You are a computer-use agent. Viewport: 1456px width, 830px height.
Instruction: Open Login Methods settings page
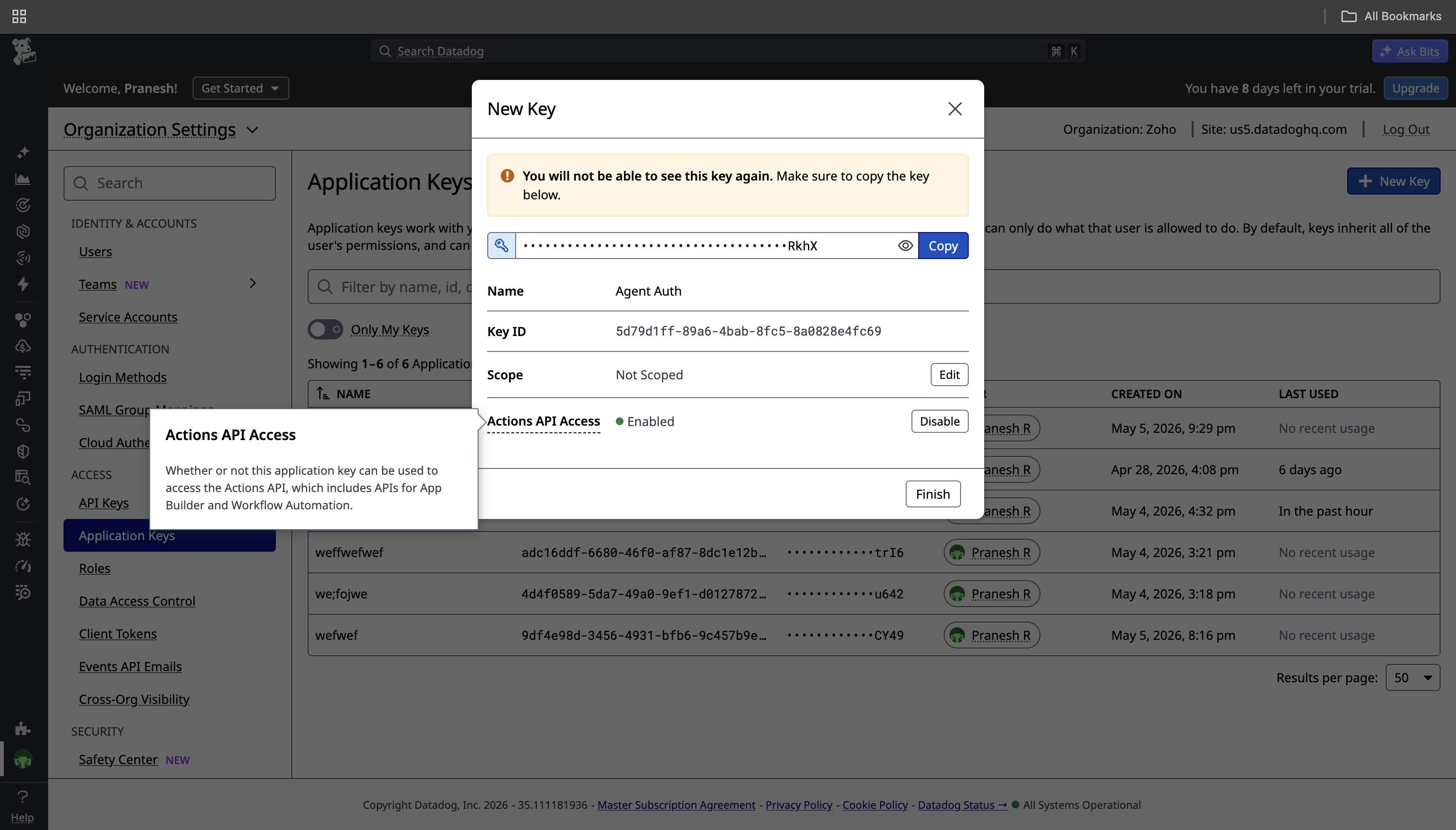[x=123, y=377]
